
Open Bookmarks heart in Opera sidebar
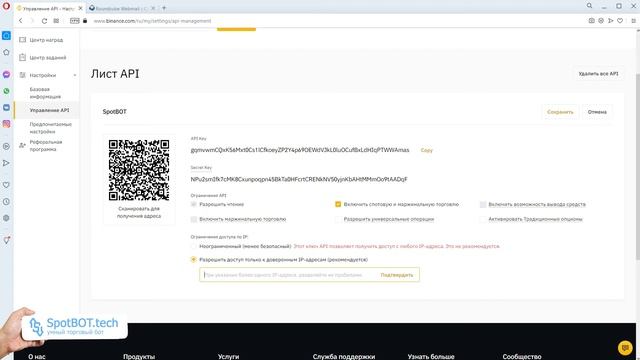point(6,185)
